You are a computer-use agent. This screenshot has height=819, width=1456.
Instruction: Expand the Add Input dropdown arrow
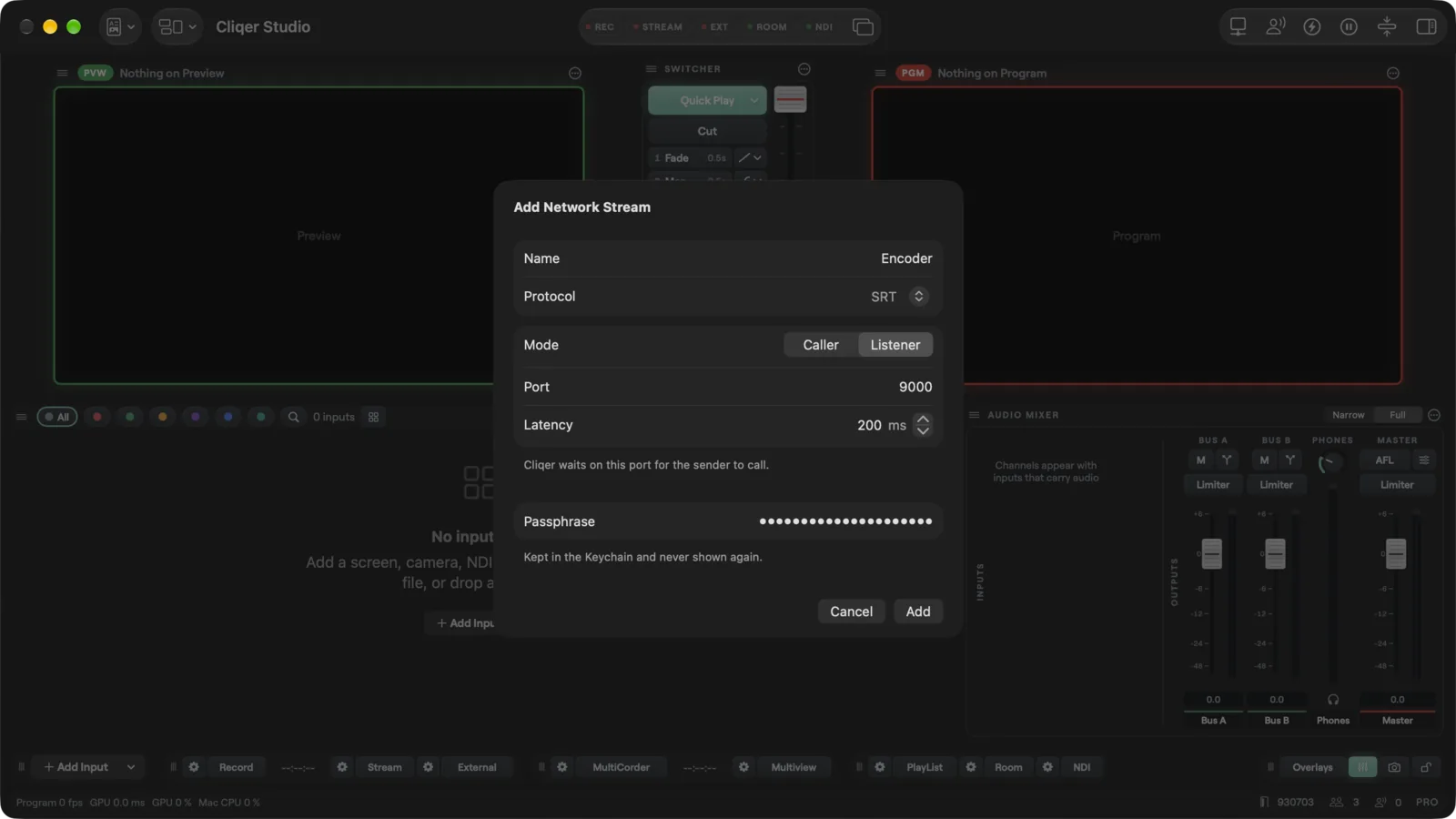point(131,767)
